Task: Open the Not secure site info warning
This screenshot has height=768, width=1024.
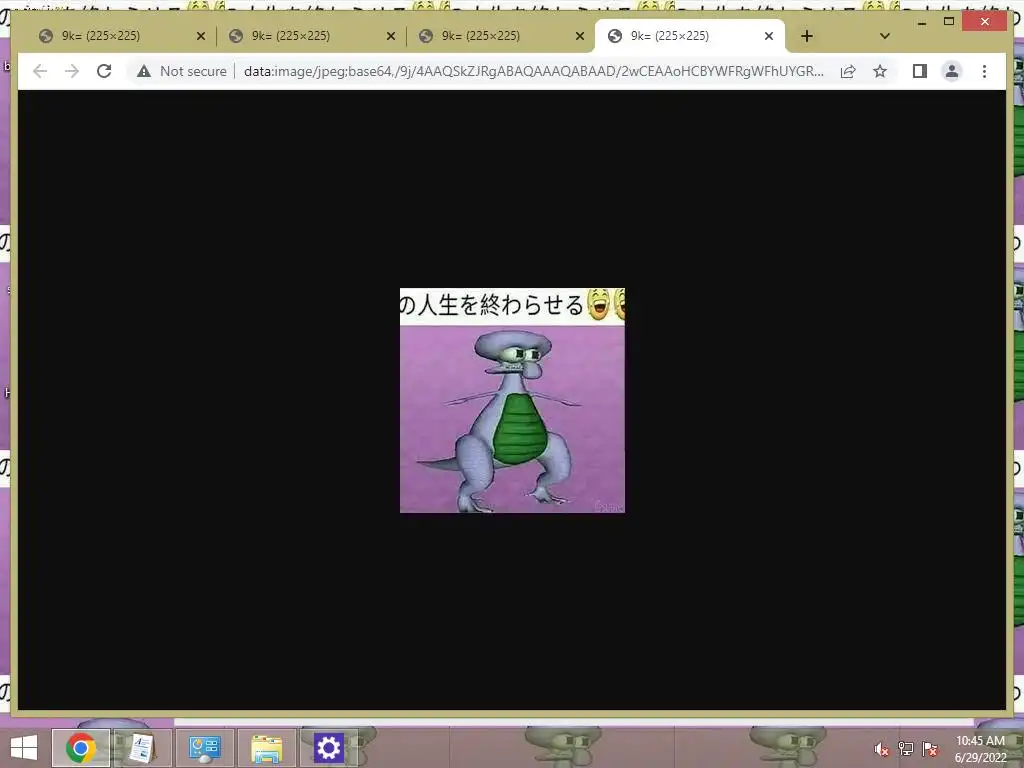Action: tap(182, 71)
